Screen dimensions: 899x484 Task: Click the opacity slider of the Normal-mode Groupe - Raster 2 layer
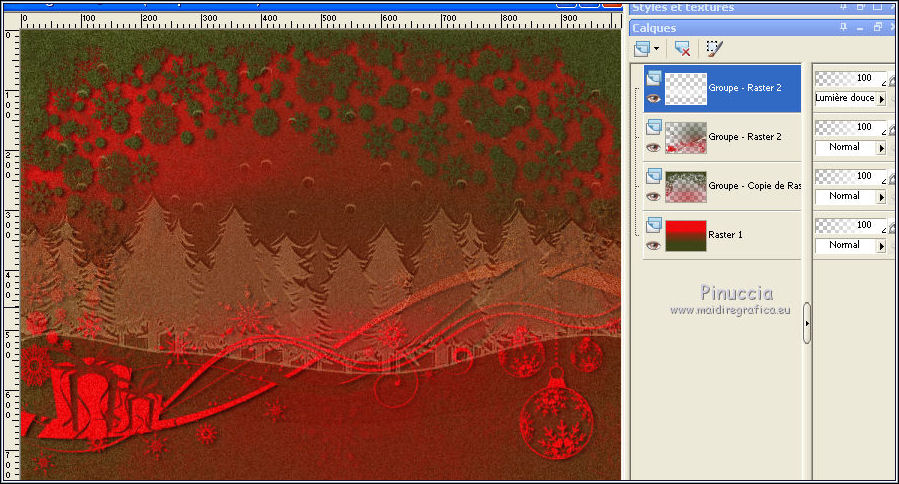851,127
